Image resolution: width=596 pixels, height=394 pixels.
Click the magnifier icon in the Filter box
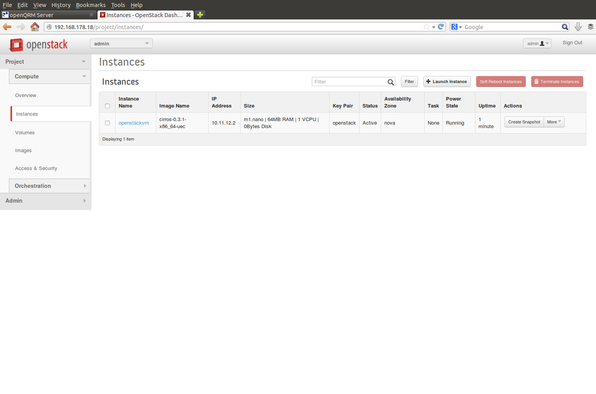click(390, 82)
